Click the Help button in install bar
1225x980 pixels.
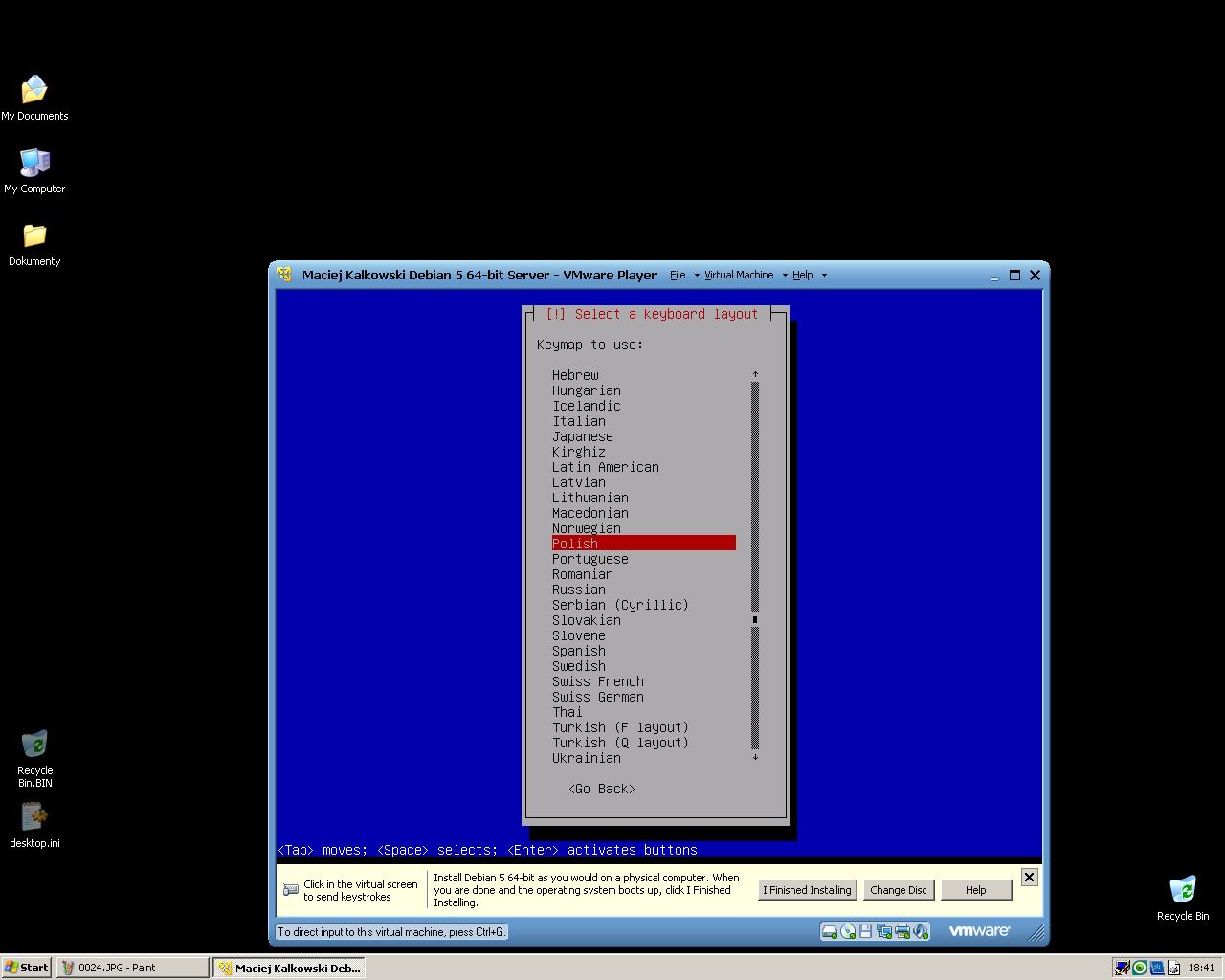pyautogui.click(x=976, y=890)
